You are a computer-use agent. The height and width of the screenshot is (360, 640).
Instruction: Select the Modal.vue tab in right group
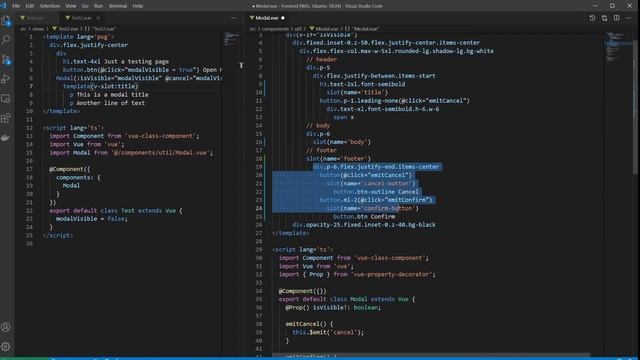(267, 18)
